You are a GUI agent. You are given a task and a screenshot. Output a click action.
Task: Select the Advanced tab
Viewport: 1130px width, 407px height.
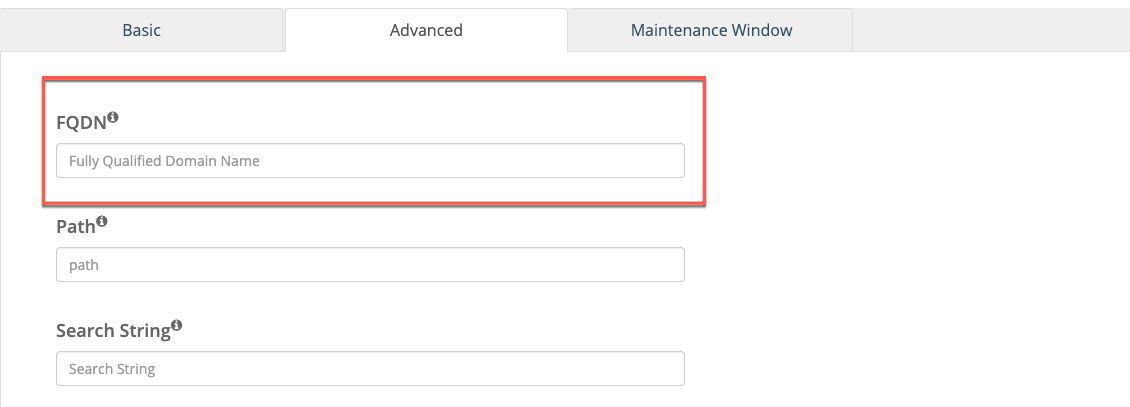pos(426,30)
